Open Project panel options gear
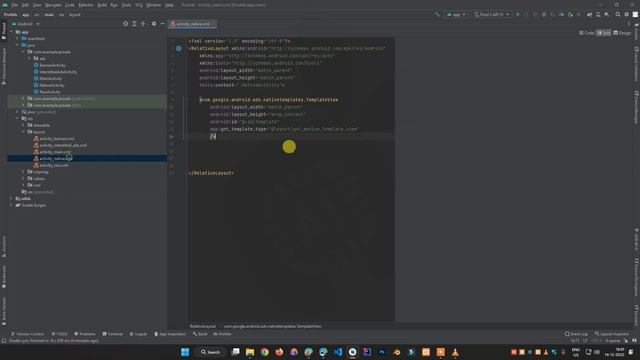This screenshot has width=640, height=360. tap(154, 24)
